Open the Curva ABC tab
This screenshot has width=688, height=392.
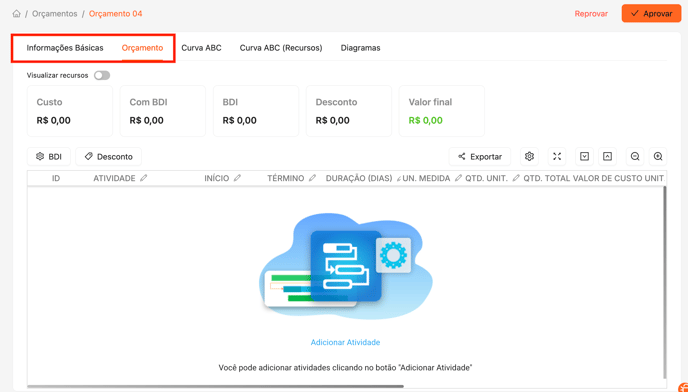point(201,48)
